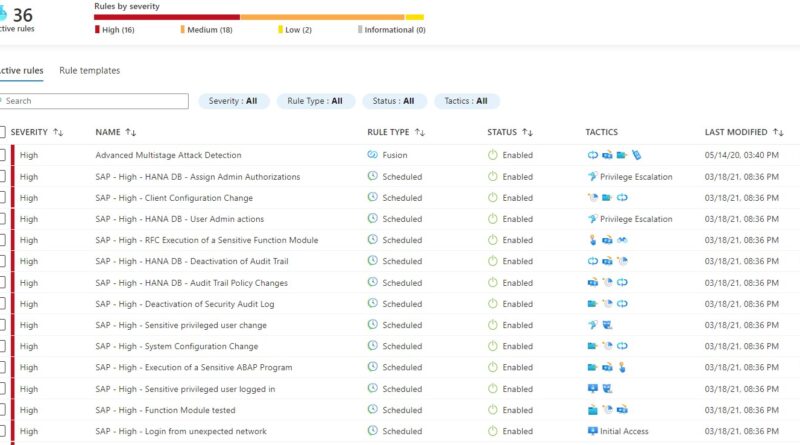Click SAP Sensitive privileged user change rule name
The height and width of the screenshot is (445, 800).
tap(181, 325)
